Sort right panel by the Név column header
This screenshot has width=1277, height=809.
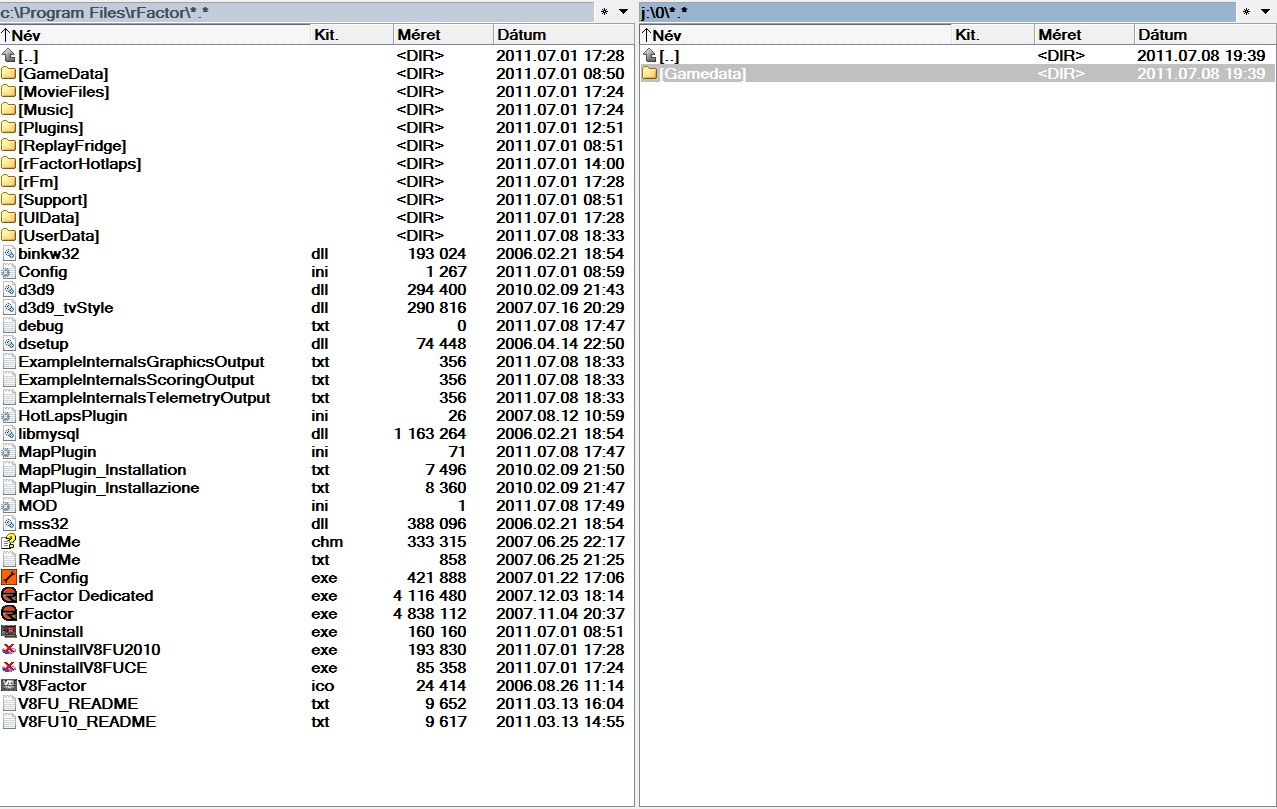coord(796,35)
